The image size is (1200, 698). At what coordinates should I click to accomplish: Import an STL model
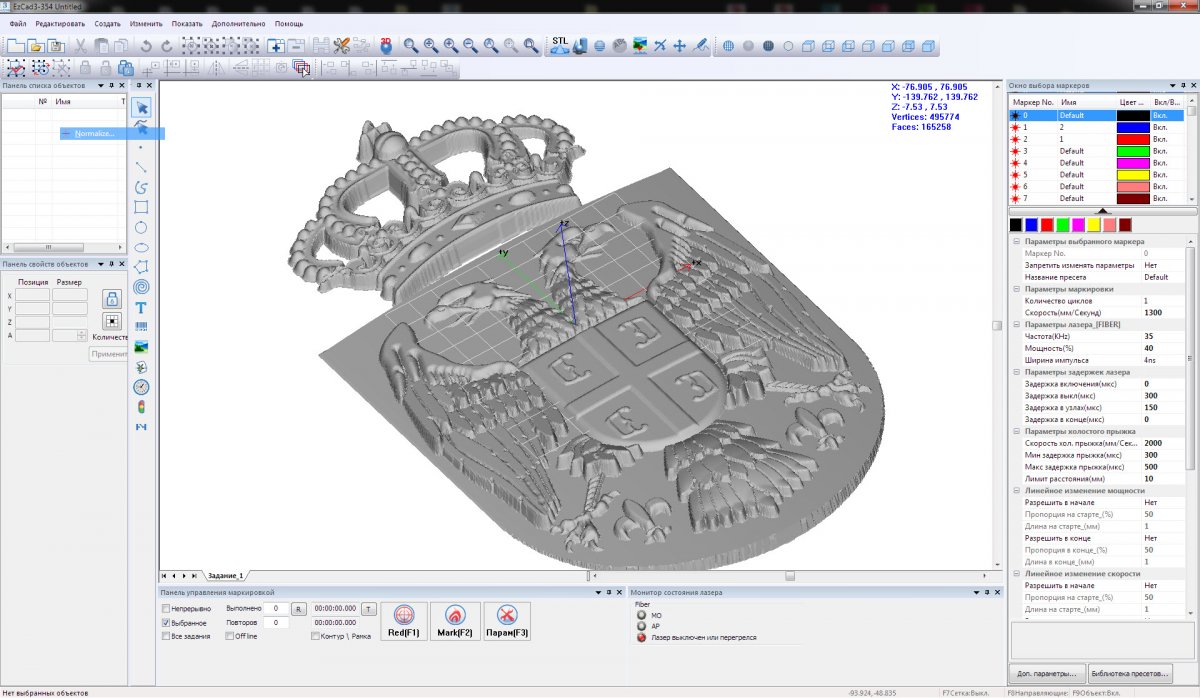559,45
